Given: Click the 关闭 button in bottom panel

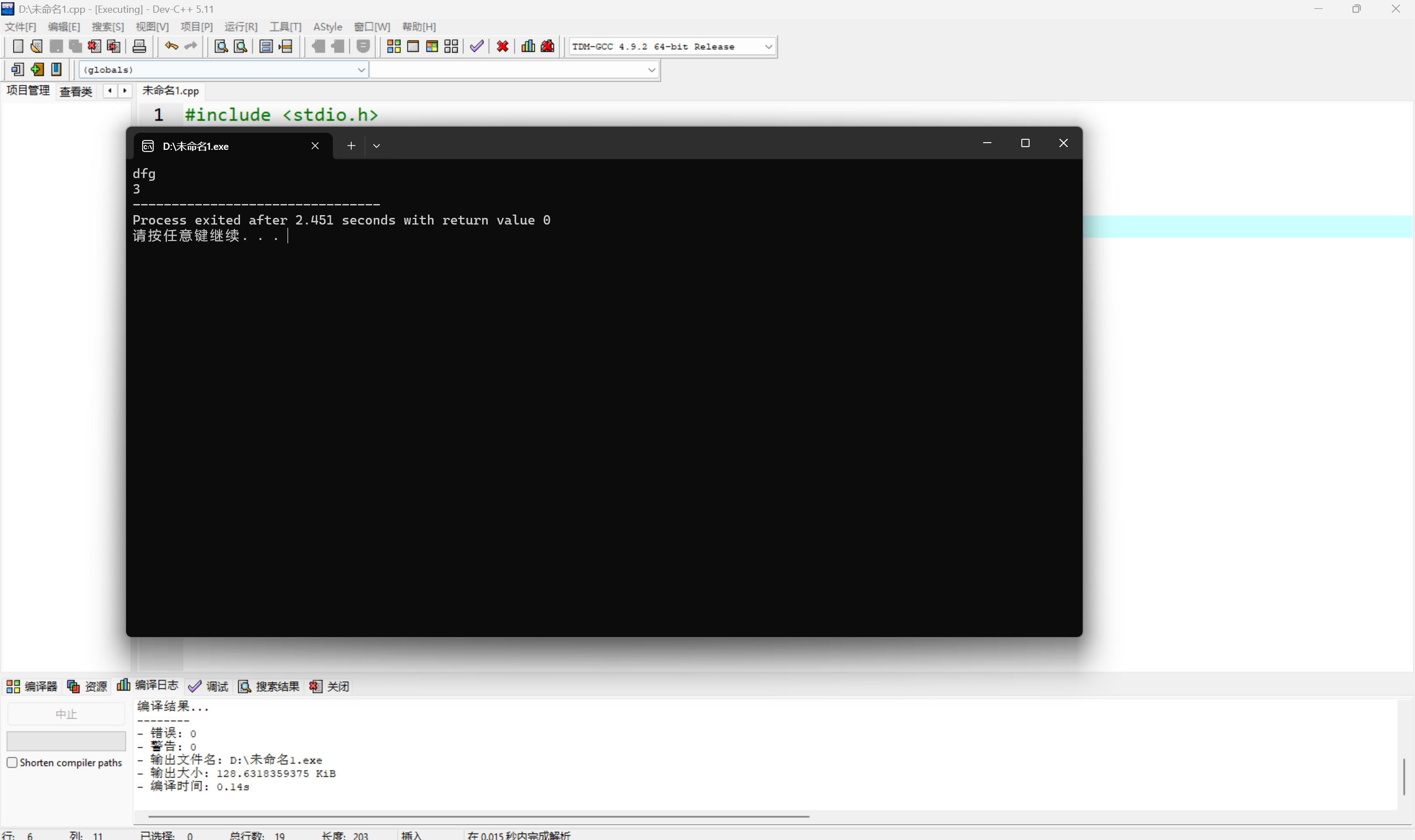Looking at the screenshot, I should 330,686.
